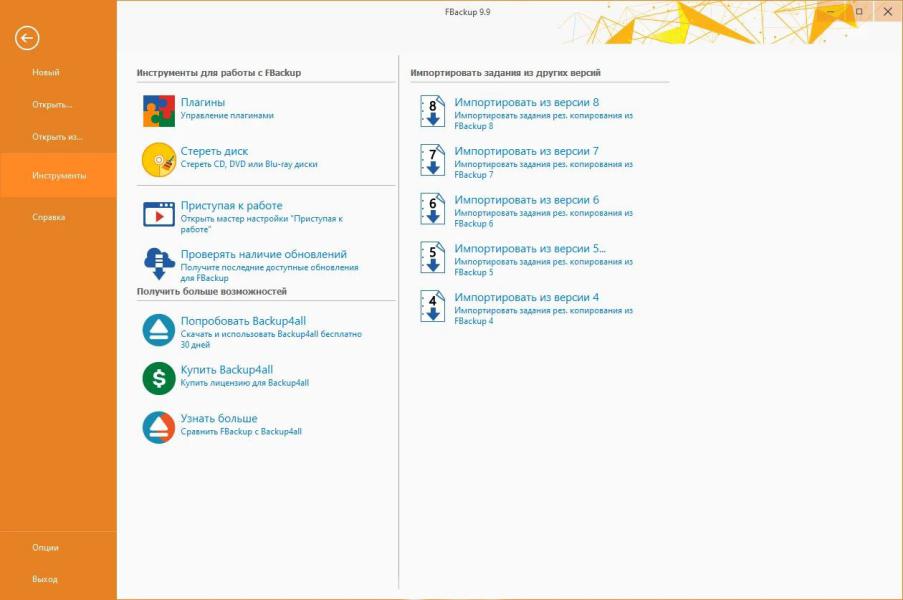903x600 pixels.
Task: Open the Плагины link
Action: [x=203, y=102]
